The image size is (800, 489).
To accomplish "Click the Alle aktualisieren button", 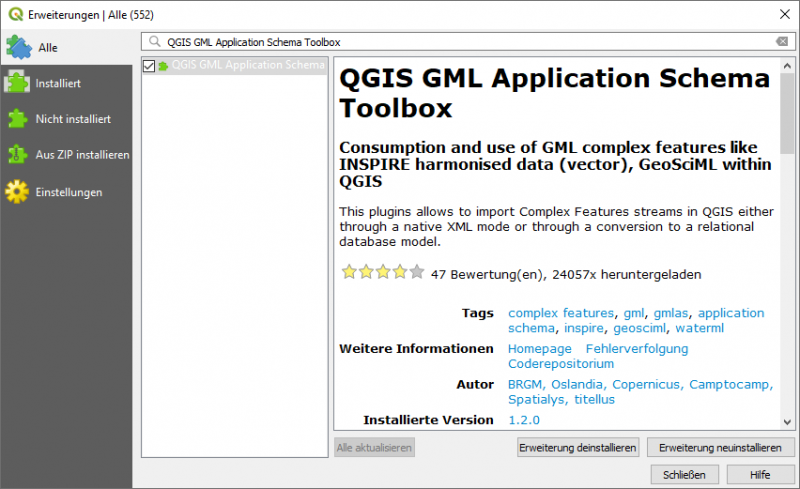I will pyautogui.click(x=374, y=448).
